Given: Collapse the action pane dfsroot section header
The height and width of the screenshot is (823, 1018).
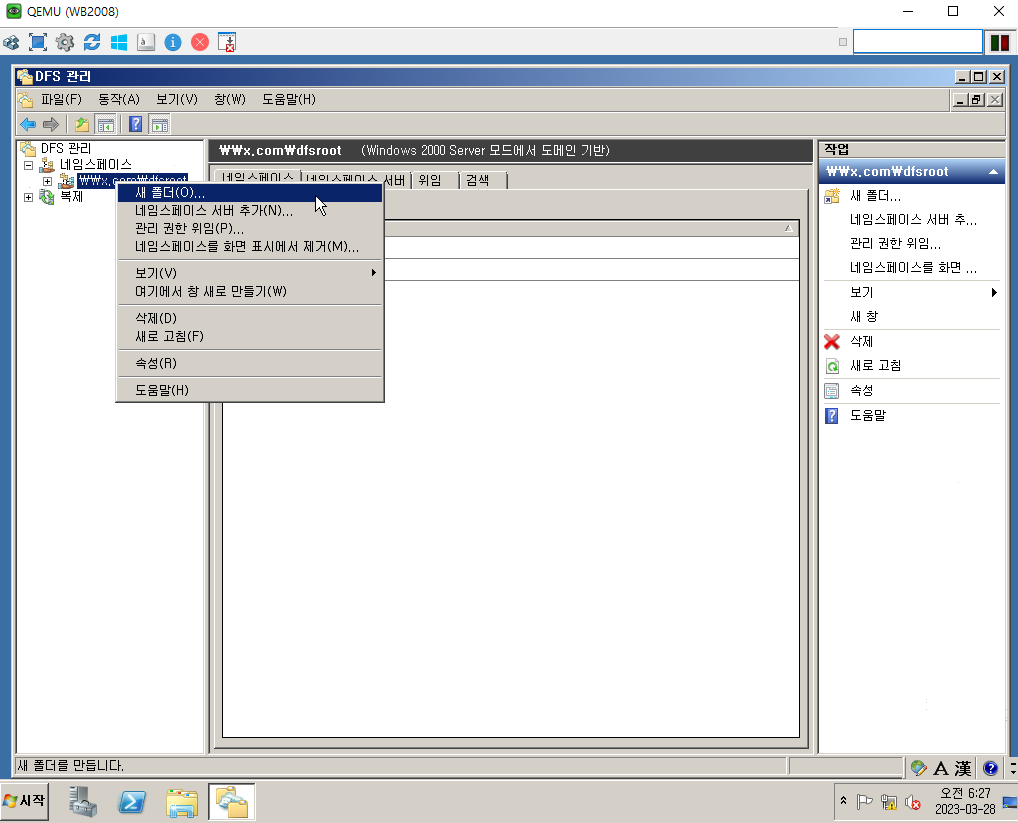Looking at the screenshot, I should [x=993, y=172].
